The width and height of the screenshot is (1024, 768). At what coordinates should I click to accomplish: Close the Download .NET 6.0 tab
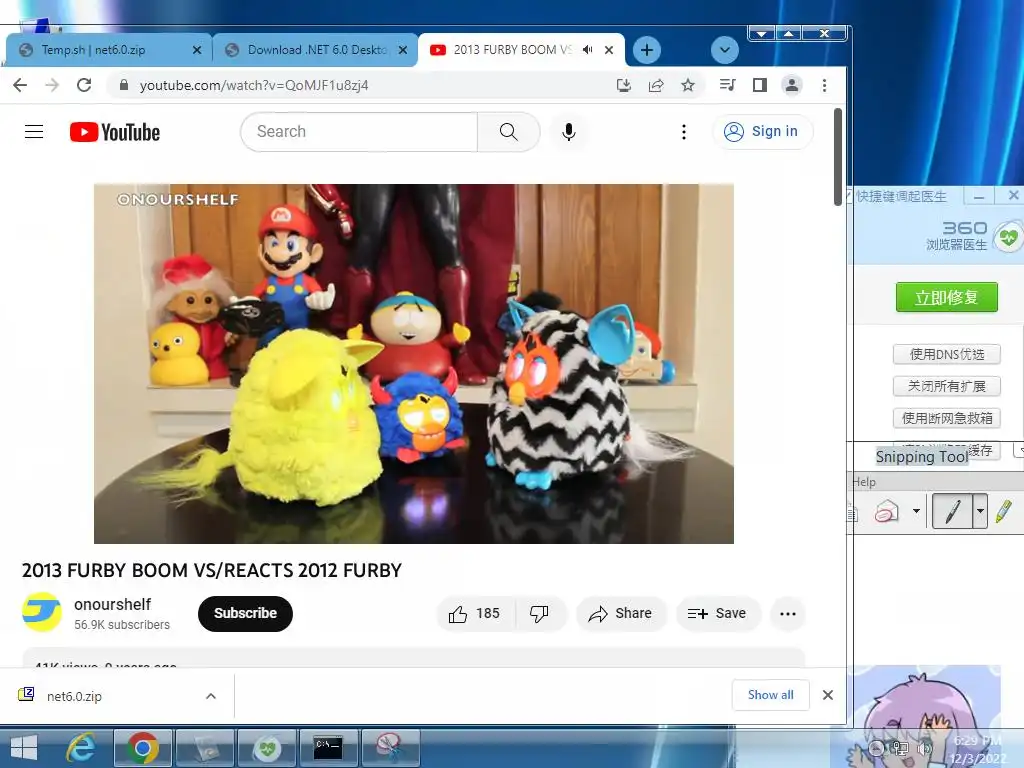coord(403,50)
